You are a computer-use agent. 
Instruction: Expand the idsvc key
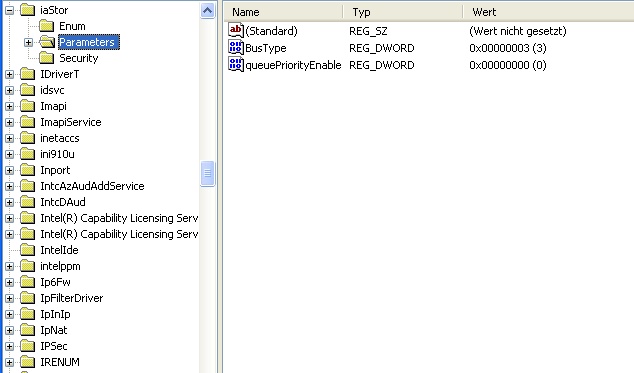coord(9,91)
